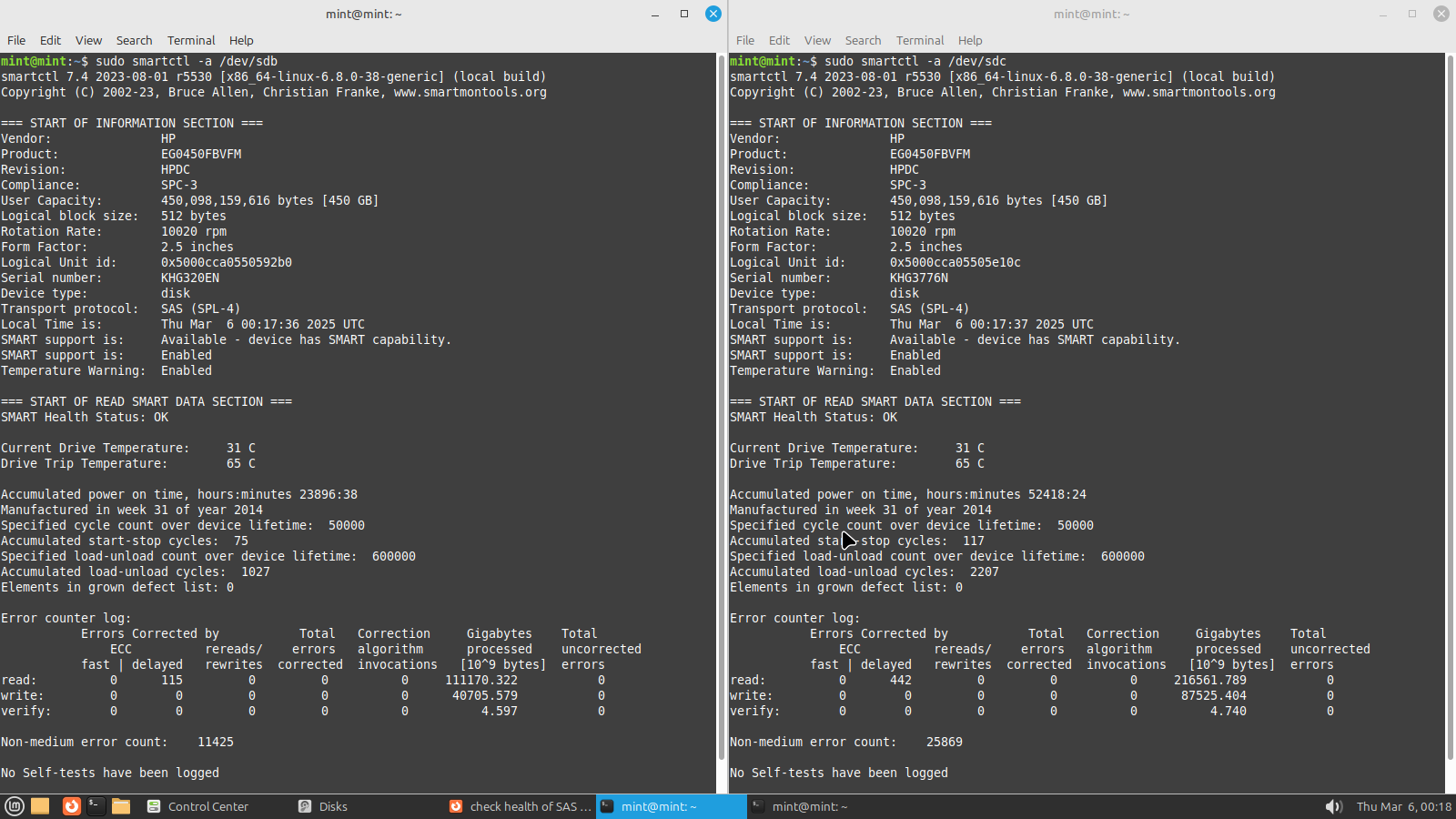Close the left terminal window
Screen dimensions: 1456x819
pyautogui.click(x=713, y=14)
